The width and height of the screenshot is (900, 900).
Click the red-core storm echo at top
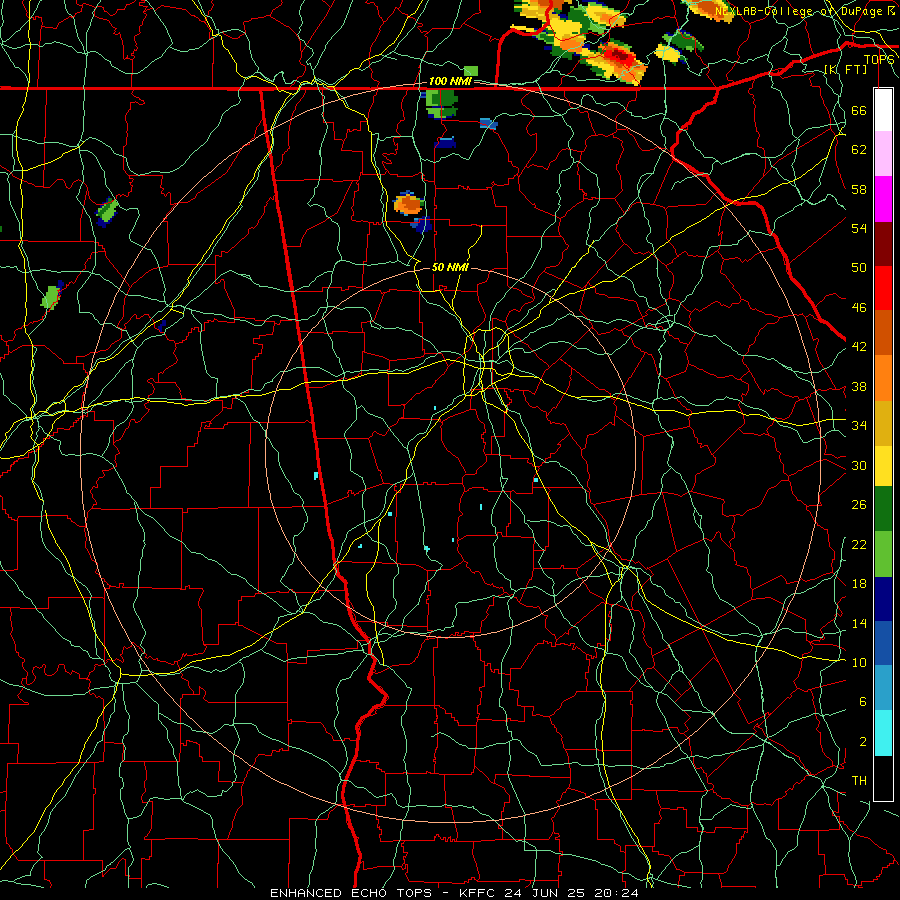pos(618,58)
